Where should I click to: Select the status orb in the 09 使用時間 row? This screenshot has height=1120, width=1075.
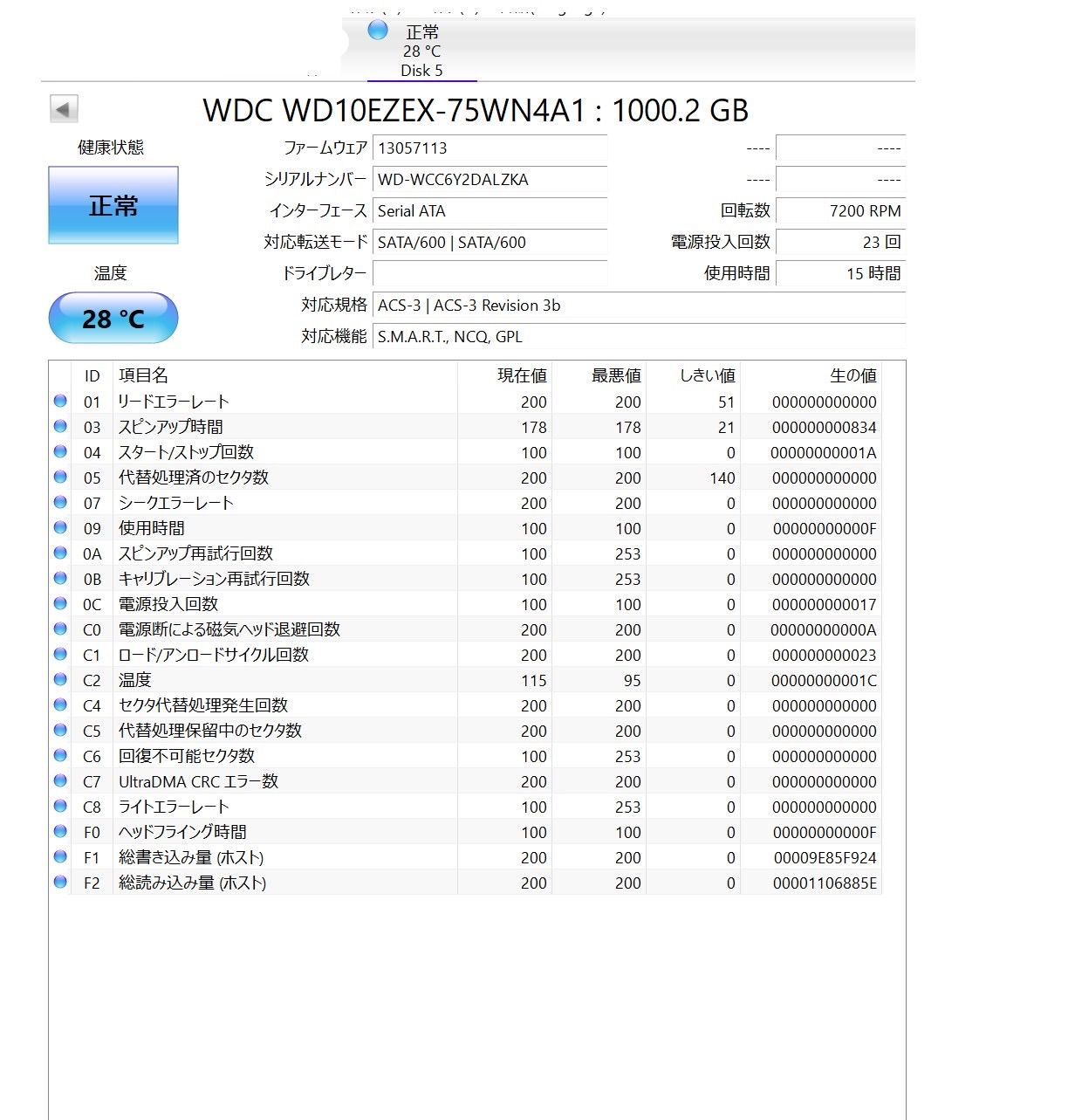[x=60, y=527]
